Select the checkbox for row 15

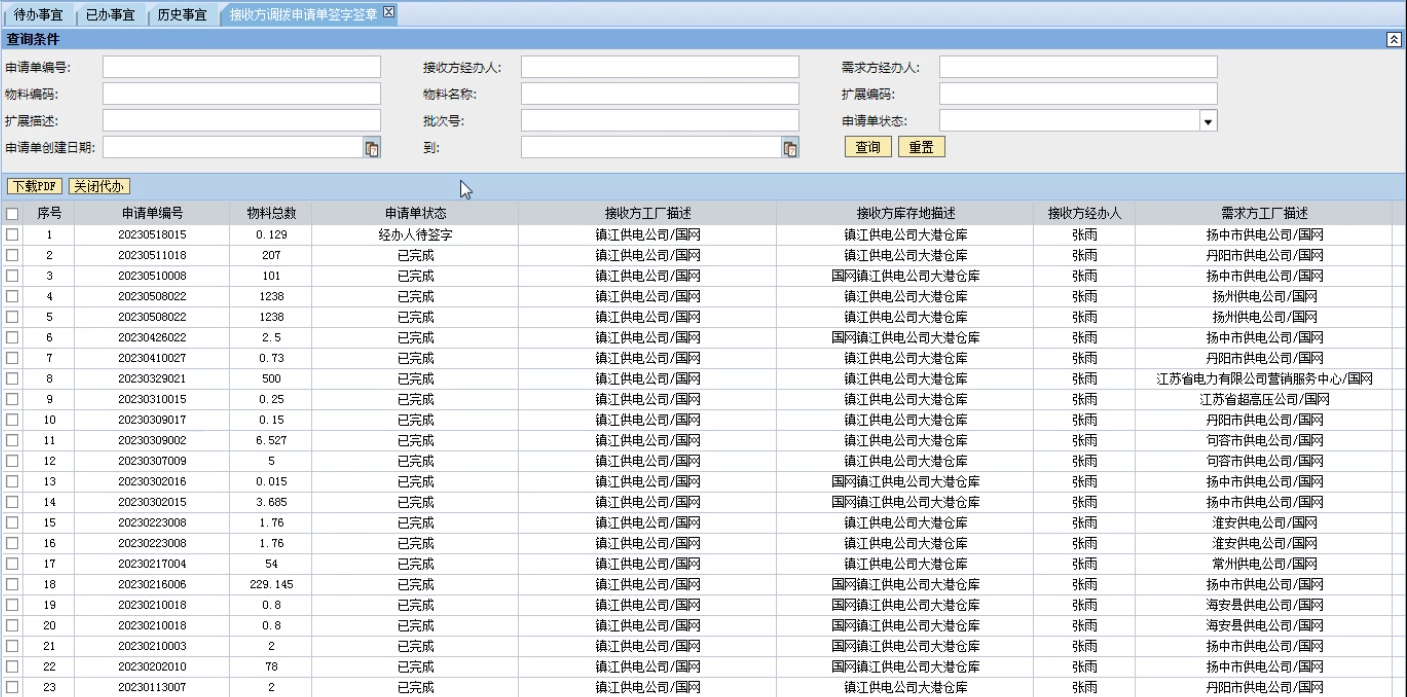(x=12, y=523)
